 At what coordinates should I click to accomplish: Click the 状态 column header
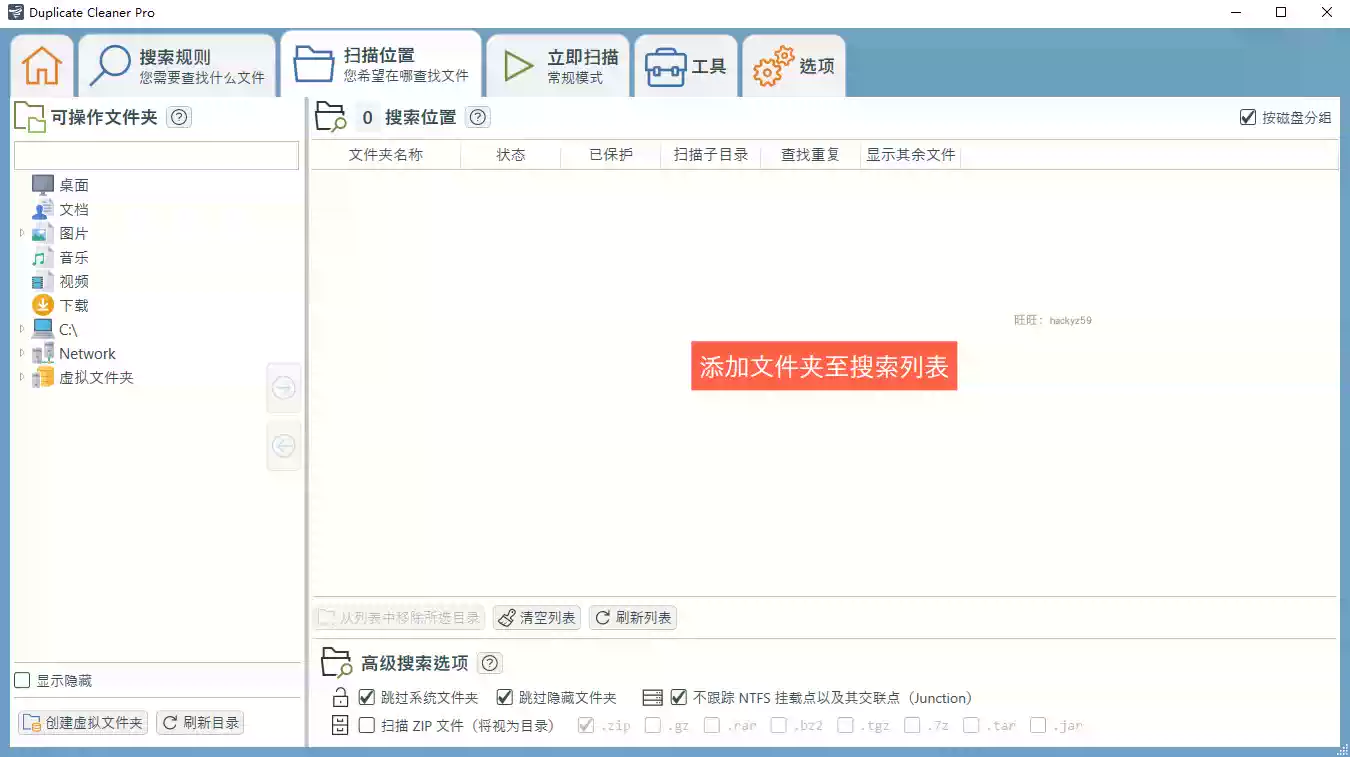pyautogui.click(x=511, y=155)
